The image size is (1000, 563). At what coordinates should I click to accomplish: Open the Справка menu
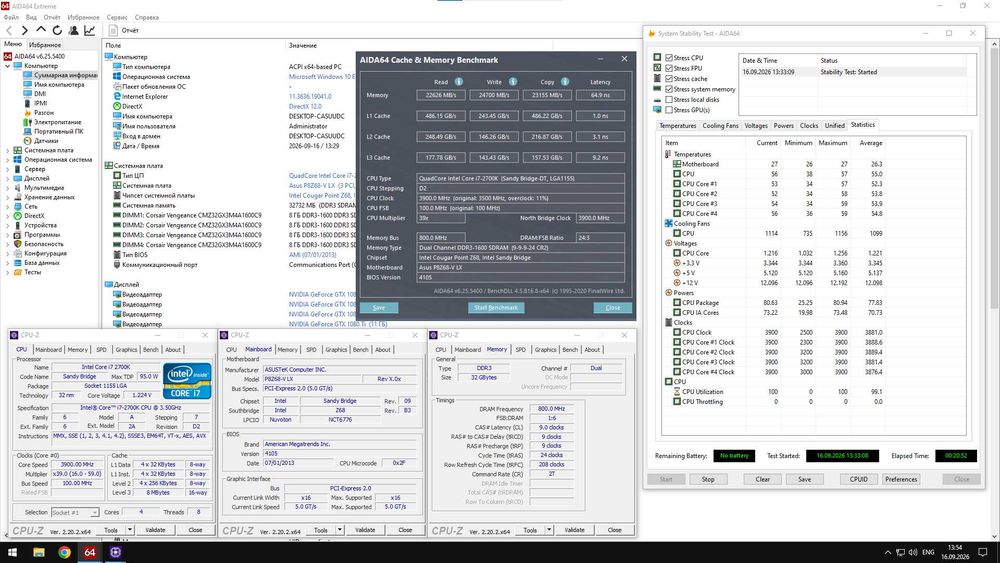pos(147,17)
